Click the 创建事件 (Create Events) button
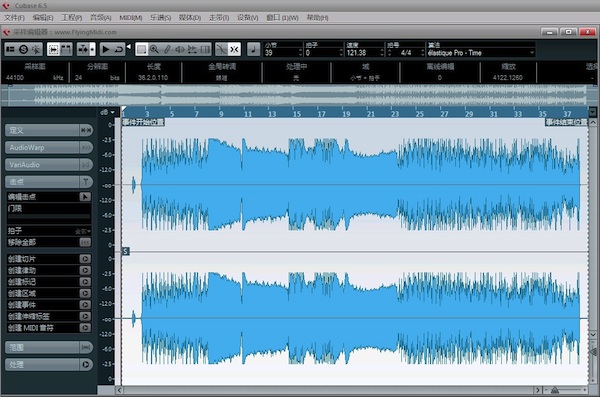Image resolution: width=600 pixels, height=397 pixels. point(85,305)
